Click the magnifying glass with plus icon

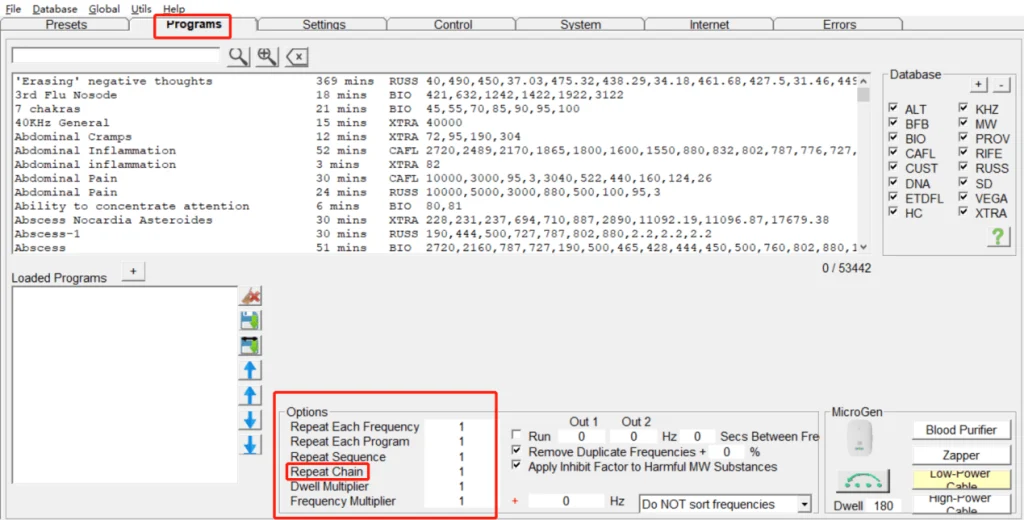(267, 56)
